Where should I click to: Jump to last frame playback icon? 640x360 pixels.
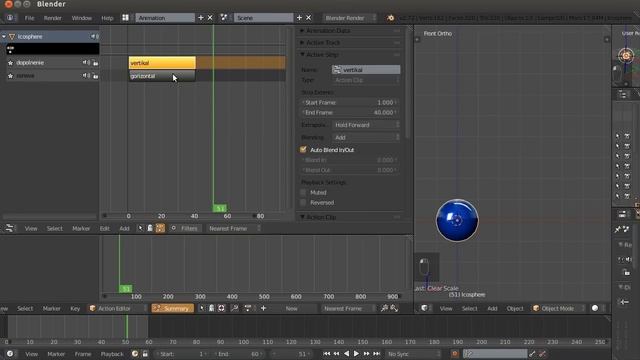[376, 353]
